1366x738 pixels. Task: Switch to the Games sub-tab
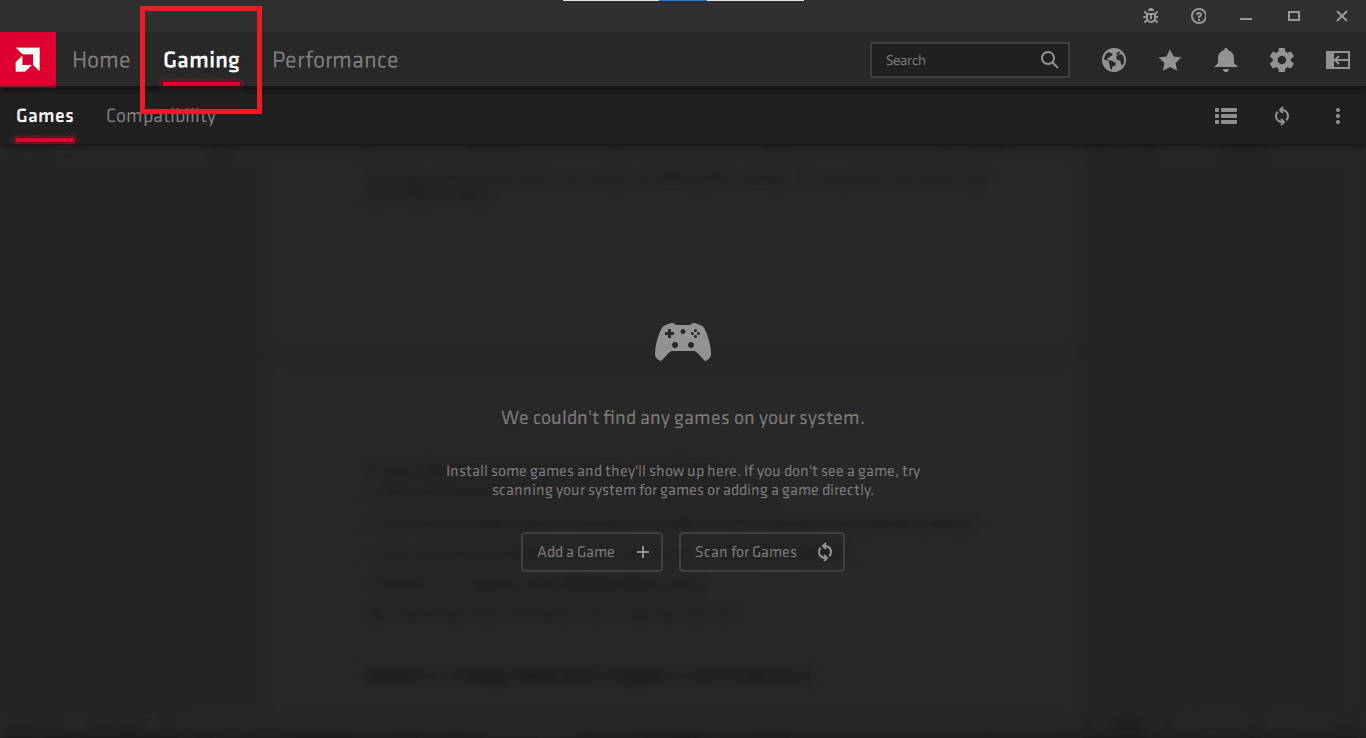click(45, 116)
